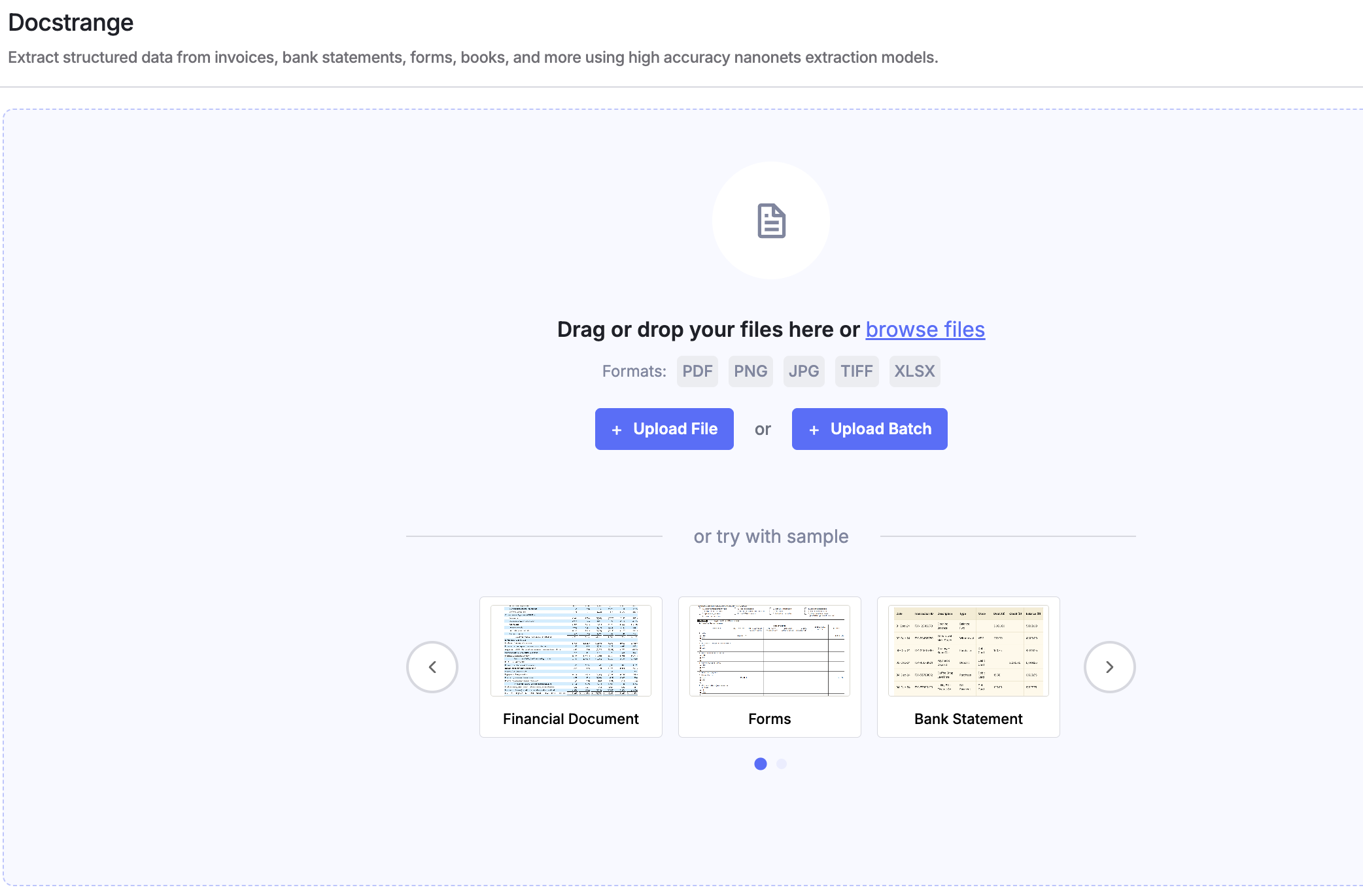The width and height of the screenshot is (1363, 896).
Task: Click the Docstrange heading
Action: 71,23
